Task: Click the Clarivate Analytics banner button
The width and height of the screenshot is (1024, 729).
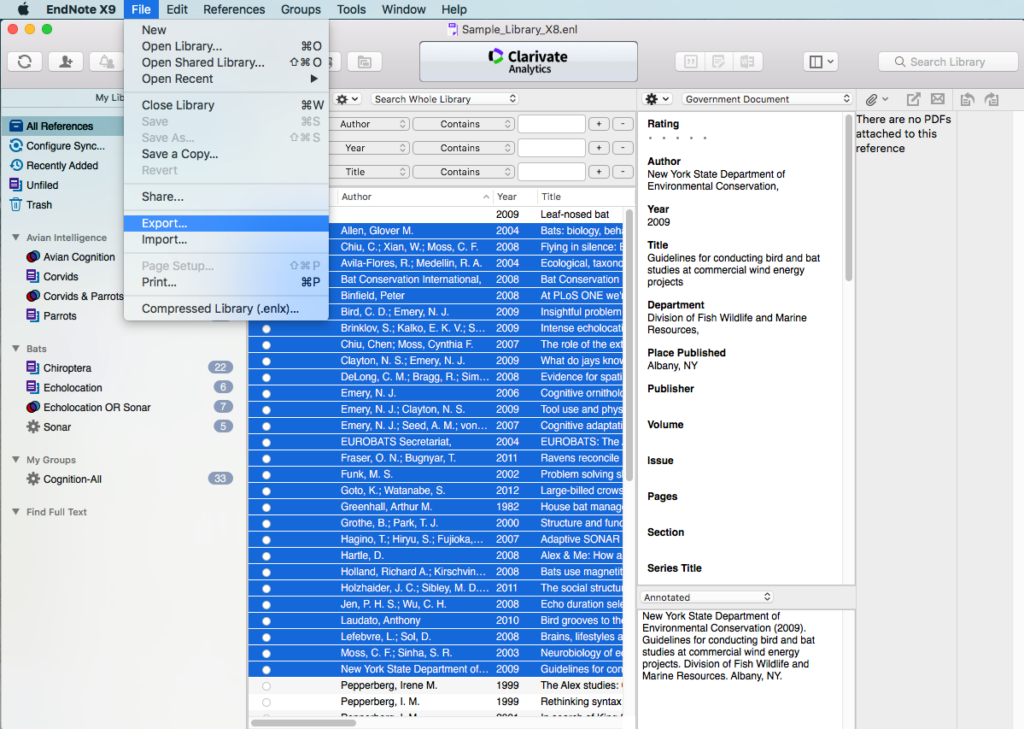Action: click(528, 62)
